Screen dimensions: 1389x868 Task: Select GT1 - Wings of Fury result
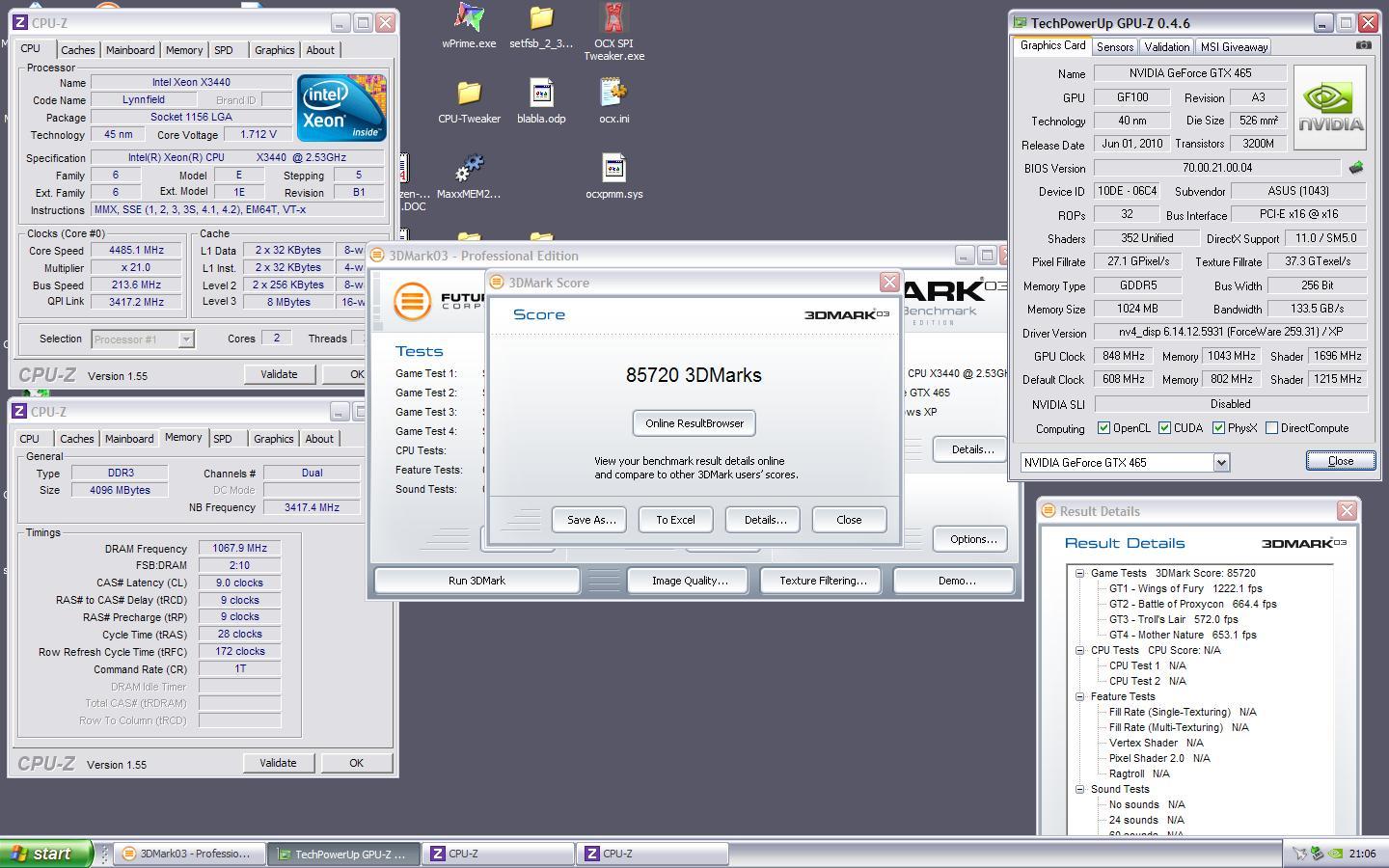coord(1185,588)
